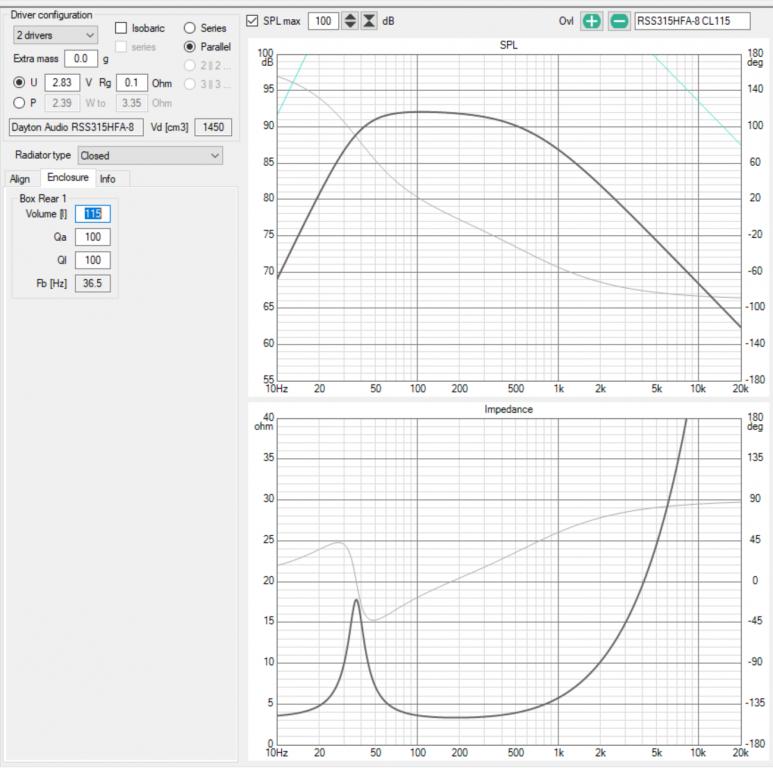The height and width of the screenshot is (768, 773).
Task: Select Parallel wiring radio button
Action: pos(189,47)
